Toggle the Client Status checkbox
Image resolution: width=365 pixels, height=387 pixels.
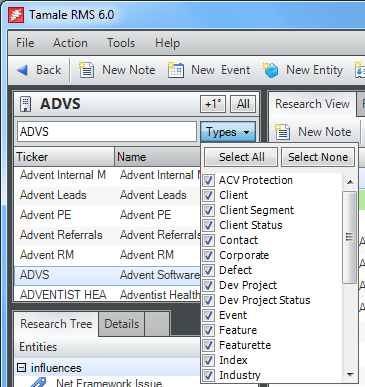[208, 225]
